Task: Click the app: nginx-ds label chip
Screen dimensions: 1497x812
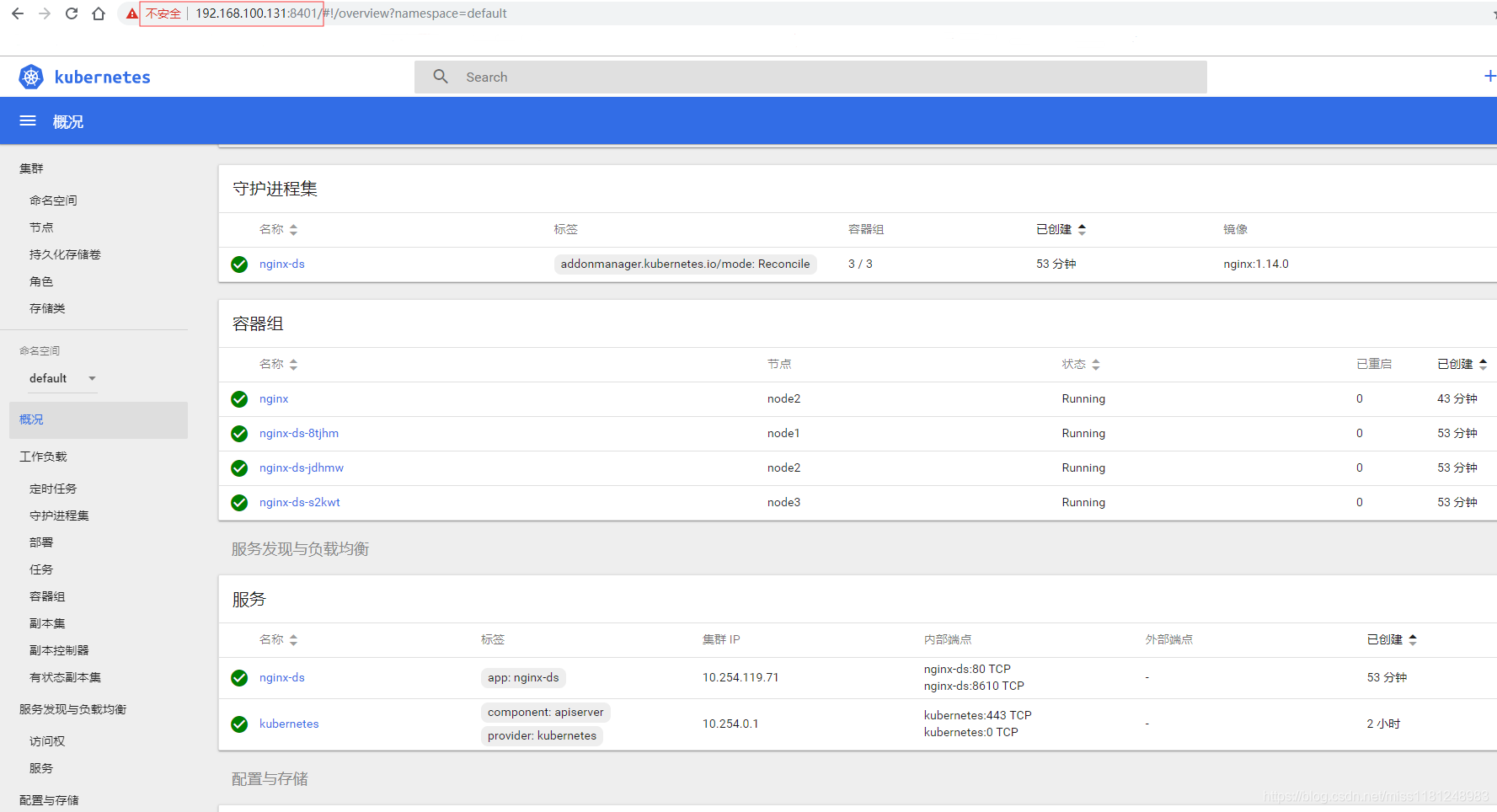Action: click(x=523, y=677)
